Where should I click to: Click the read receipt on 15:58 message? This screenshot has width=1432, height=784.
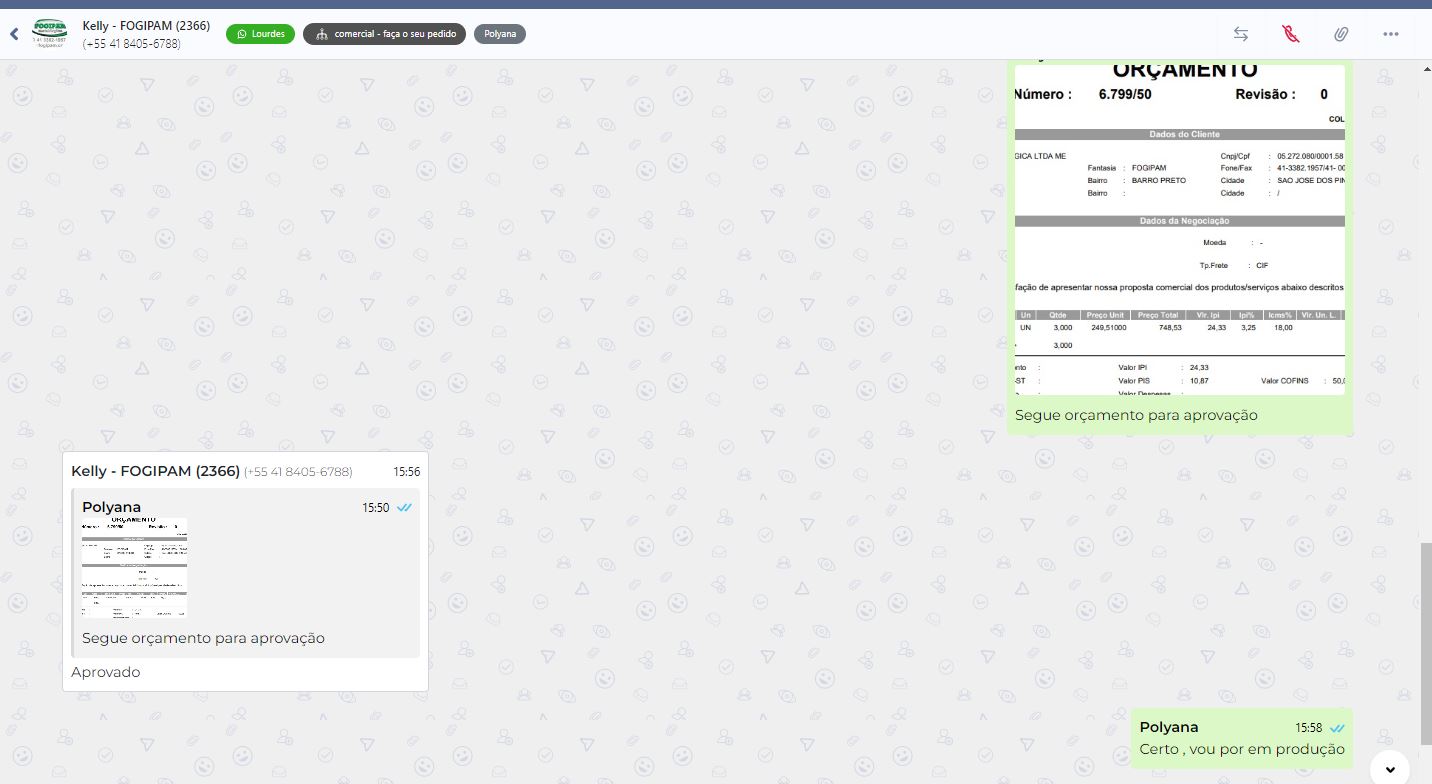tap(1336, 728)
